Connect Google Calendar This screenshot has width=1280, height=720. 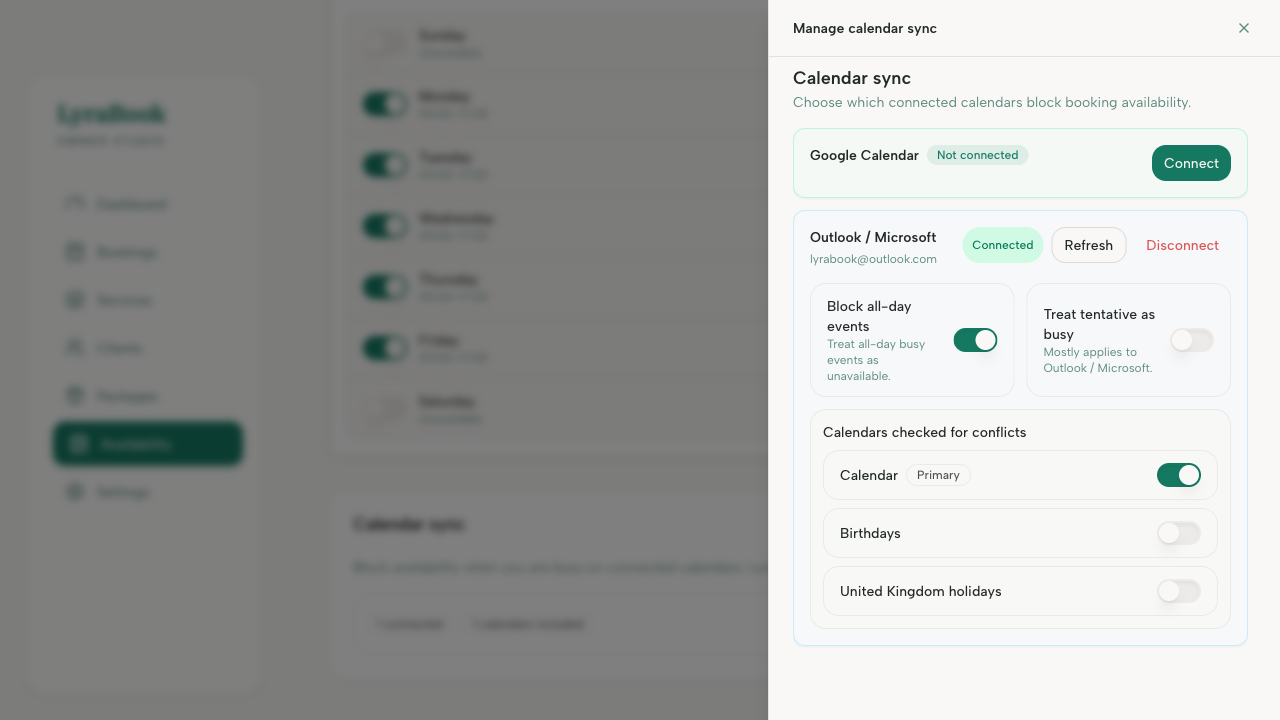point(1191,163)
